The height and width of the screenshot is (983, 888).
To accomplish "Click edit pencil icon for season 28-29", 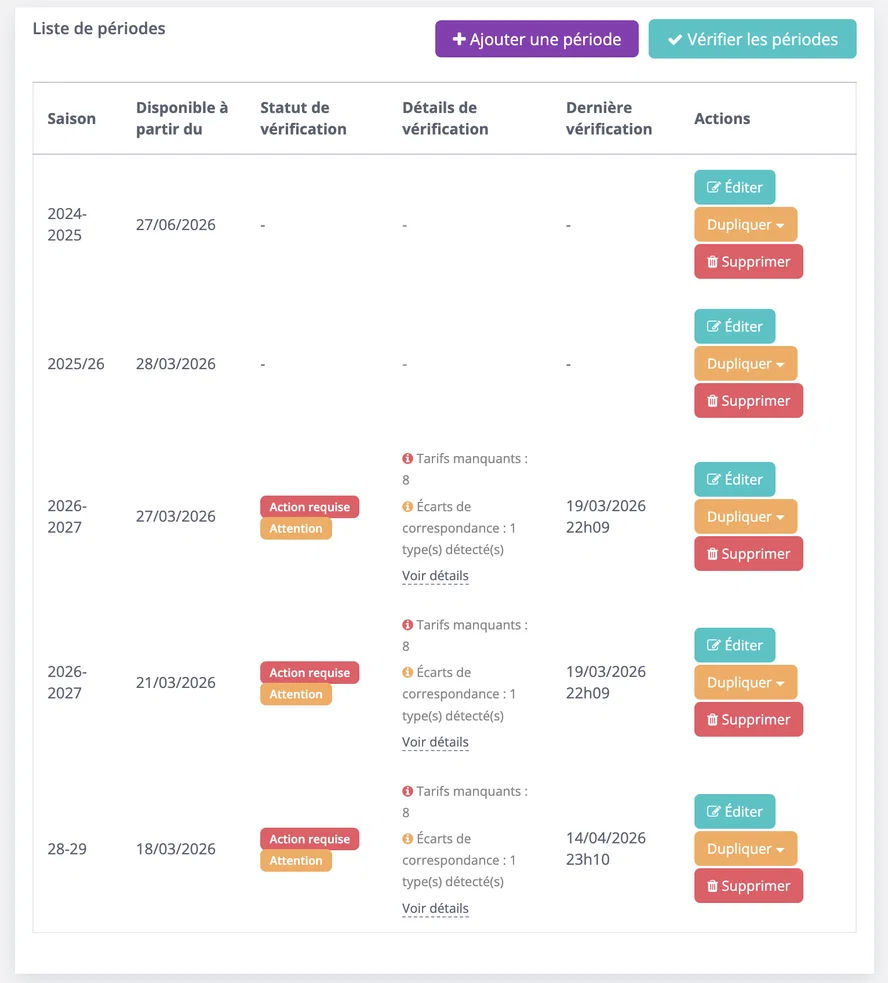I will [713, 811].
